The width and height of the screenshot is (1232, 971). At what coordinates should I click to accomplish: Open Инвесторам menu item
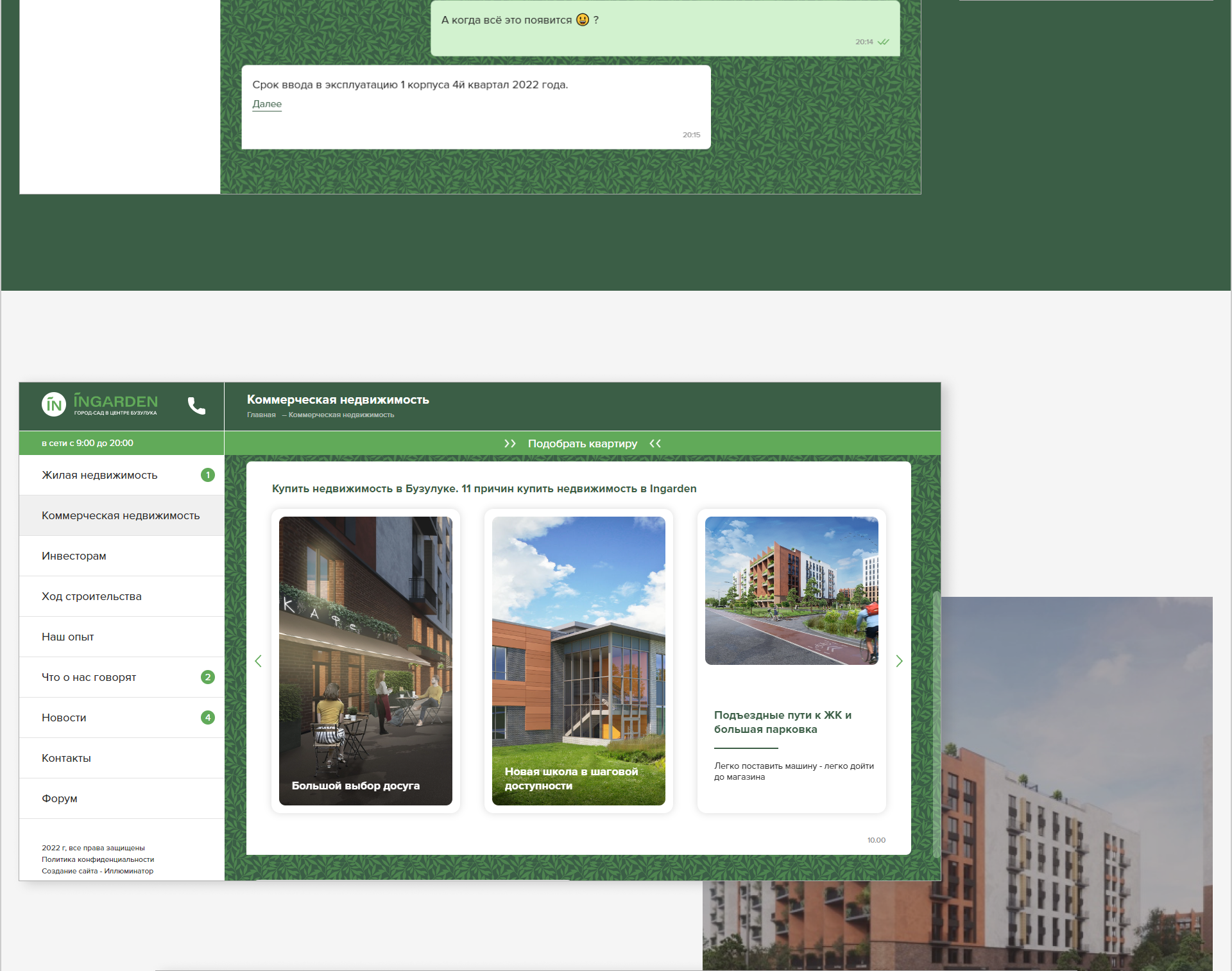[74, 556]
